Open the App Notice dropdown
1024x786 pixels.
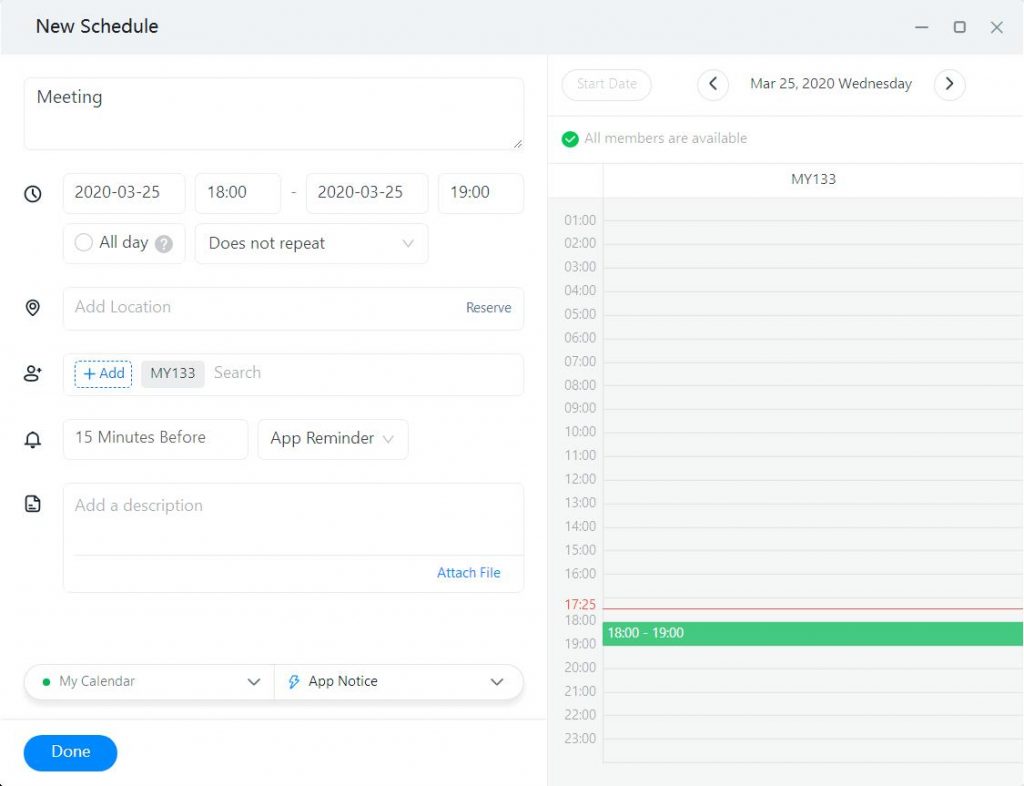point(397,682)
